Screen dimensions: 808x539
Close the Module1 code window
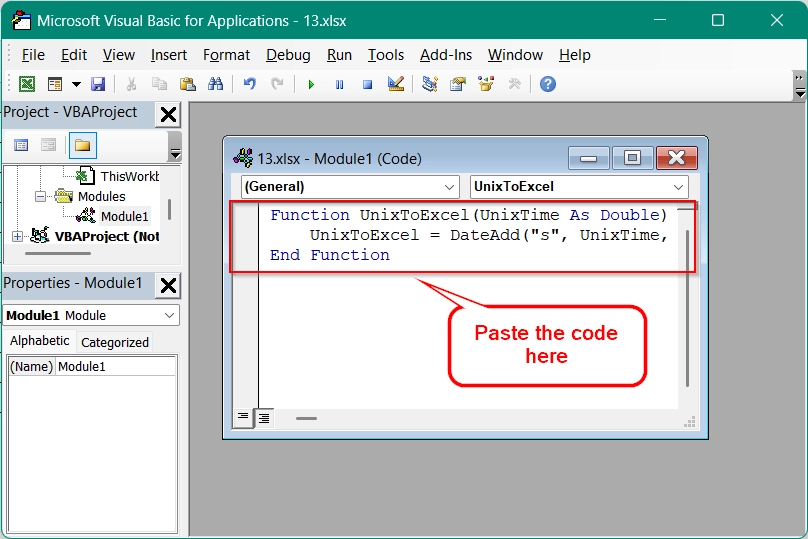click(x=677, y=158)
